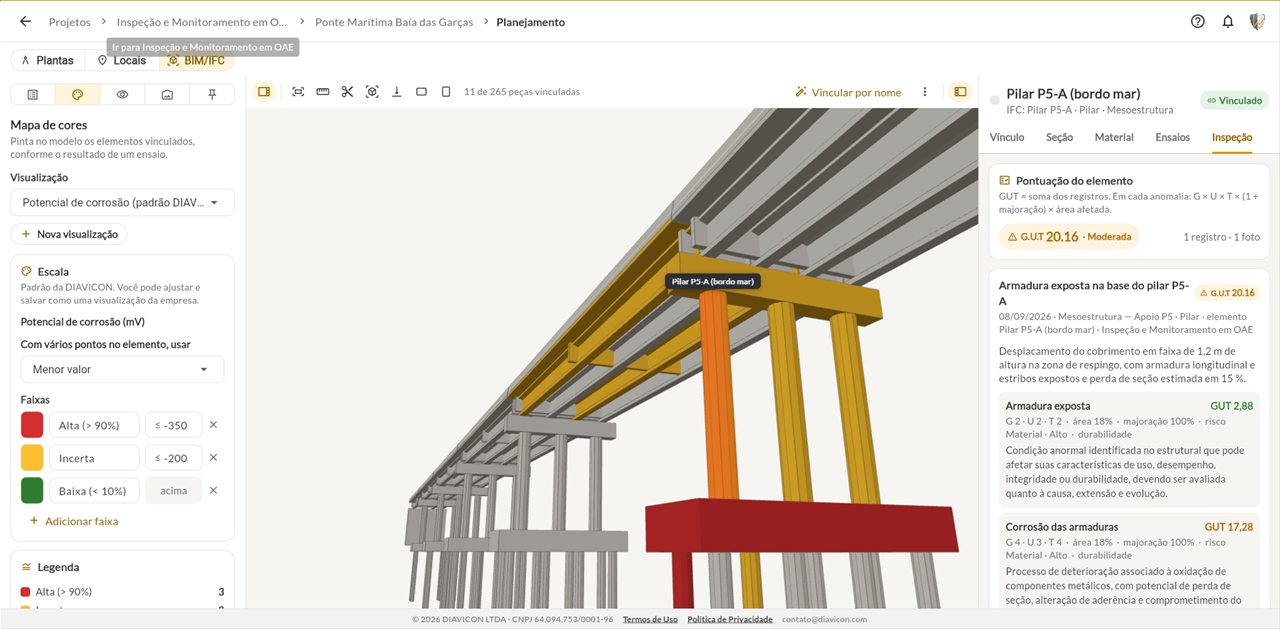Open the notifications bell
Screen dimensions: 1280x629
point(1228,21)
